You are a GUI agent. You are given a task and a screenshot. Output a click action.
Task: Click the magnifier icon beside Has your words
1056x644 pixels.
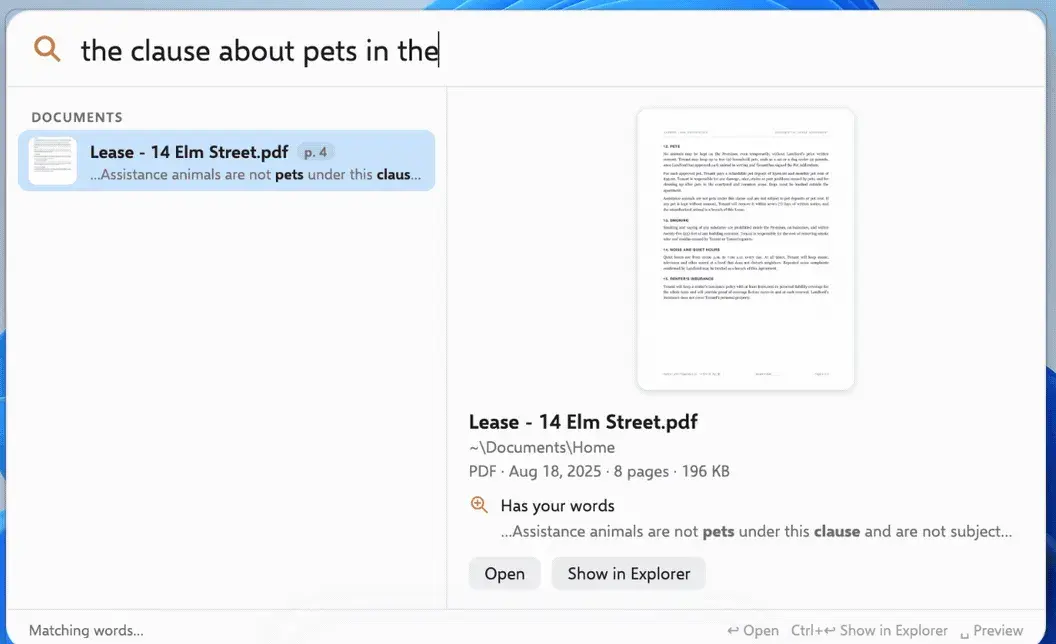[479, 505]
